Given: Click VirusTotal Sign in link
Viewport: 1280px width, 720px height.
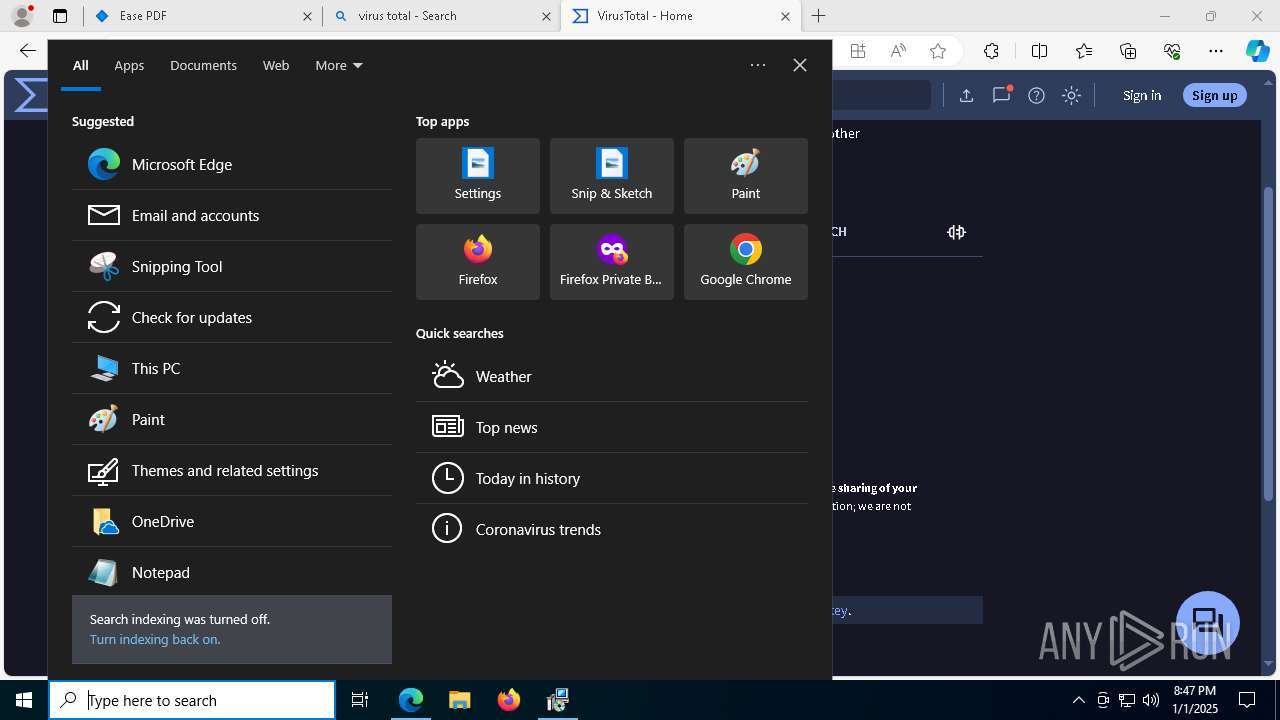Looking at the screenshot, I should coord(1142,95).
